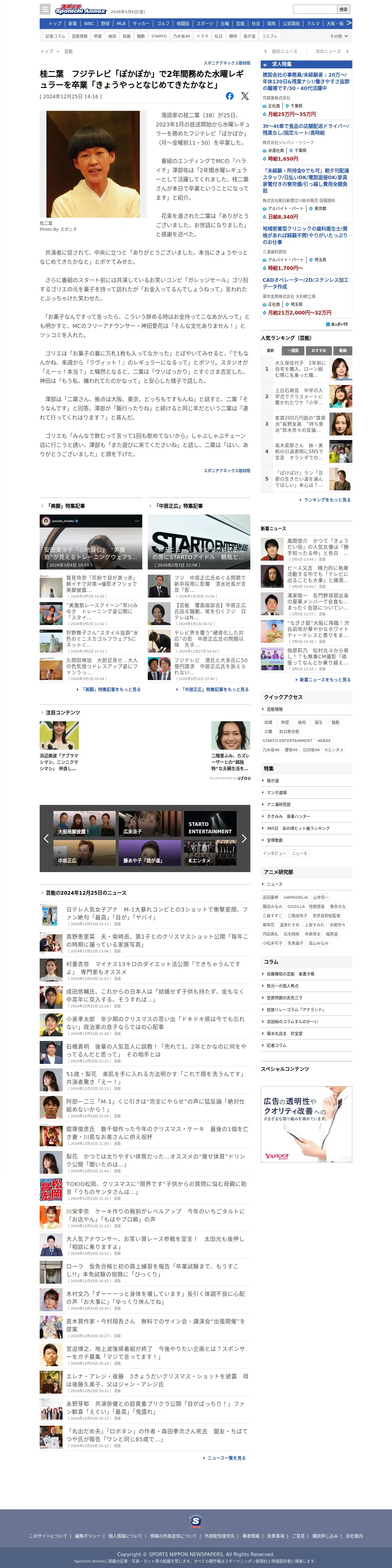Open 「美脚」特集記事をもっと見る link
The height and width of the screenshot is (1568, 392).
110,690
